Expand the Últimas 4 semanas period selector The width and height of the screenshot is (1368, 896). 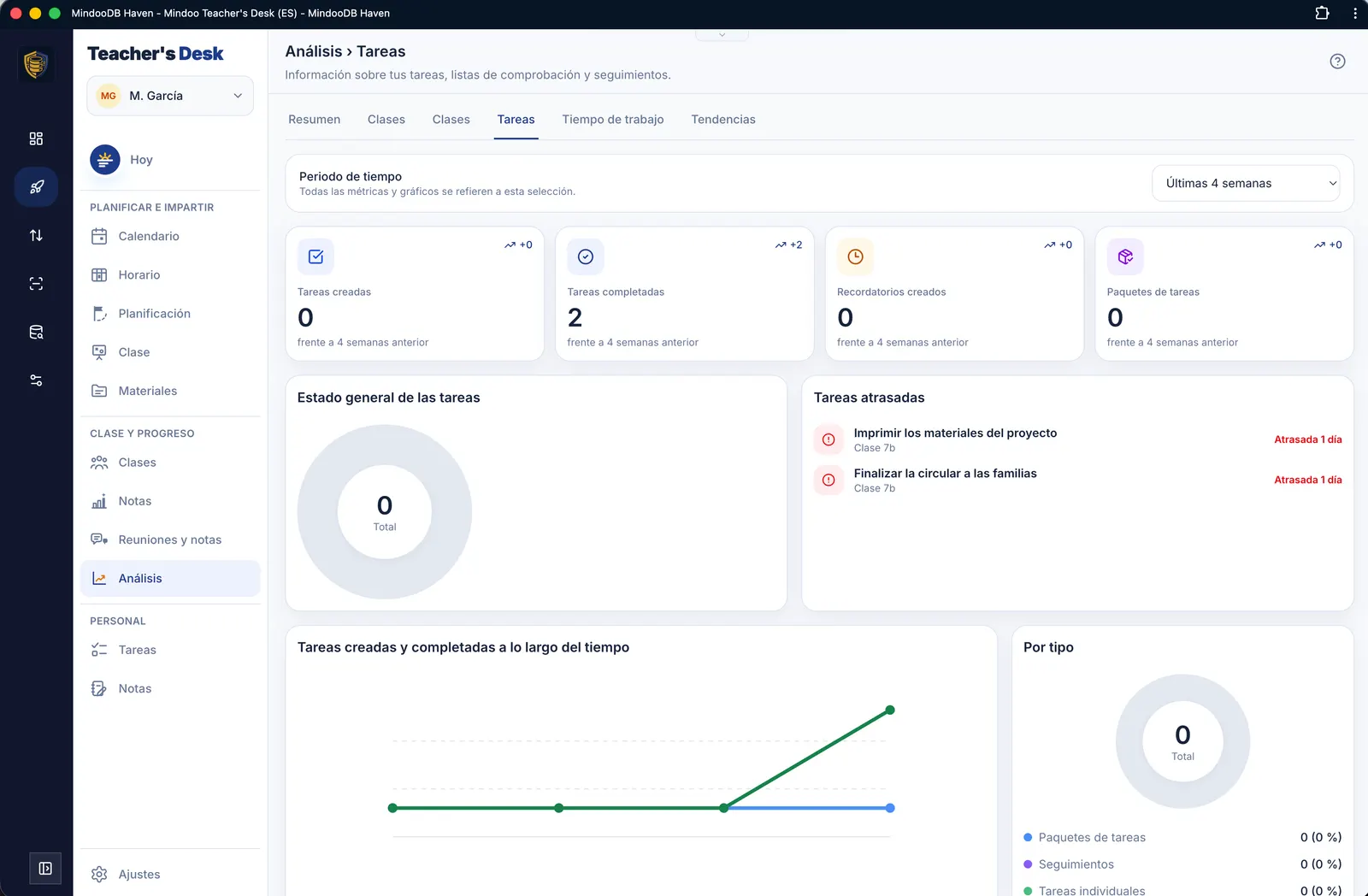[x=1246, y=183]
